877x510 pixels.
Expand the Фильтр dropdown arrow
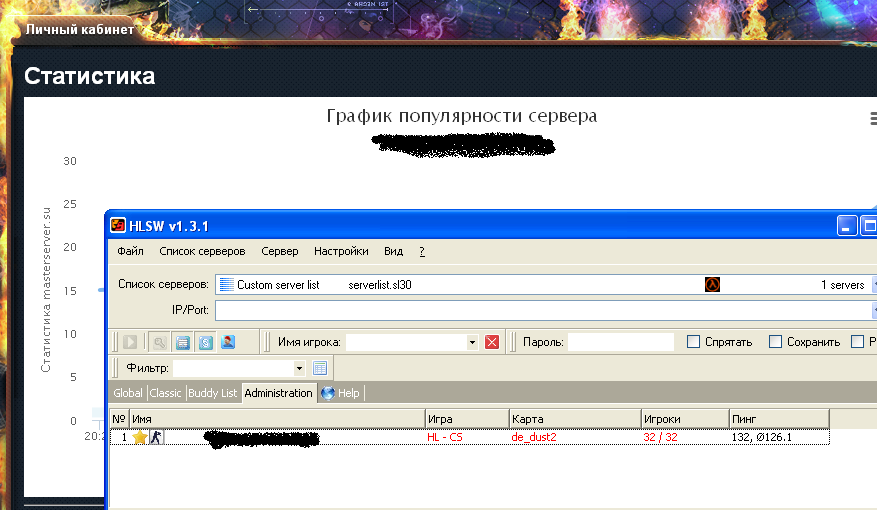click(299, 368)
